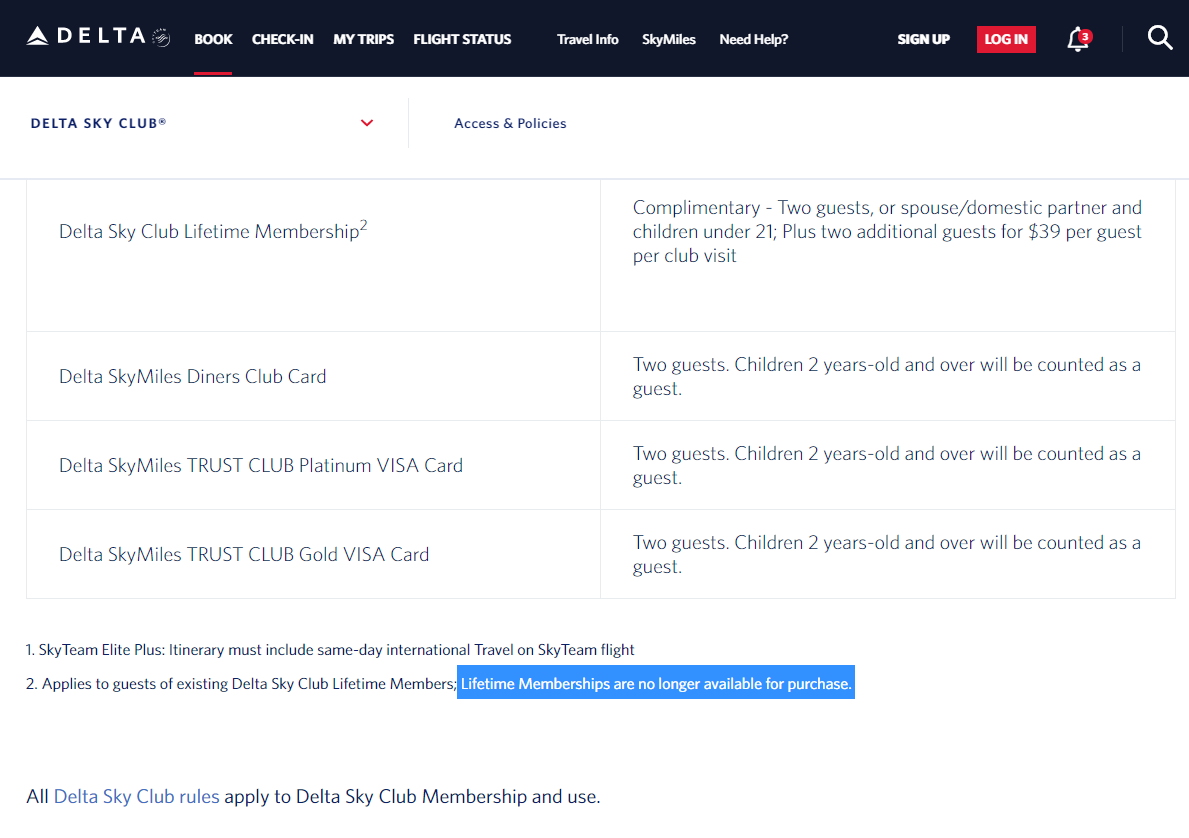The height and width of the screenshot is (838, 1189).
Task: Open the BOOK menu
Action: point(212,39)
